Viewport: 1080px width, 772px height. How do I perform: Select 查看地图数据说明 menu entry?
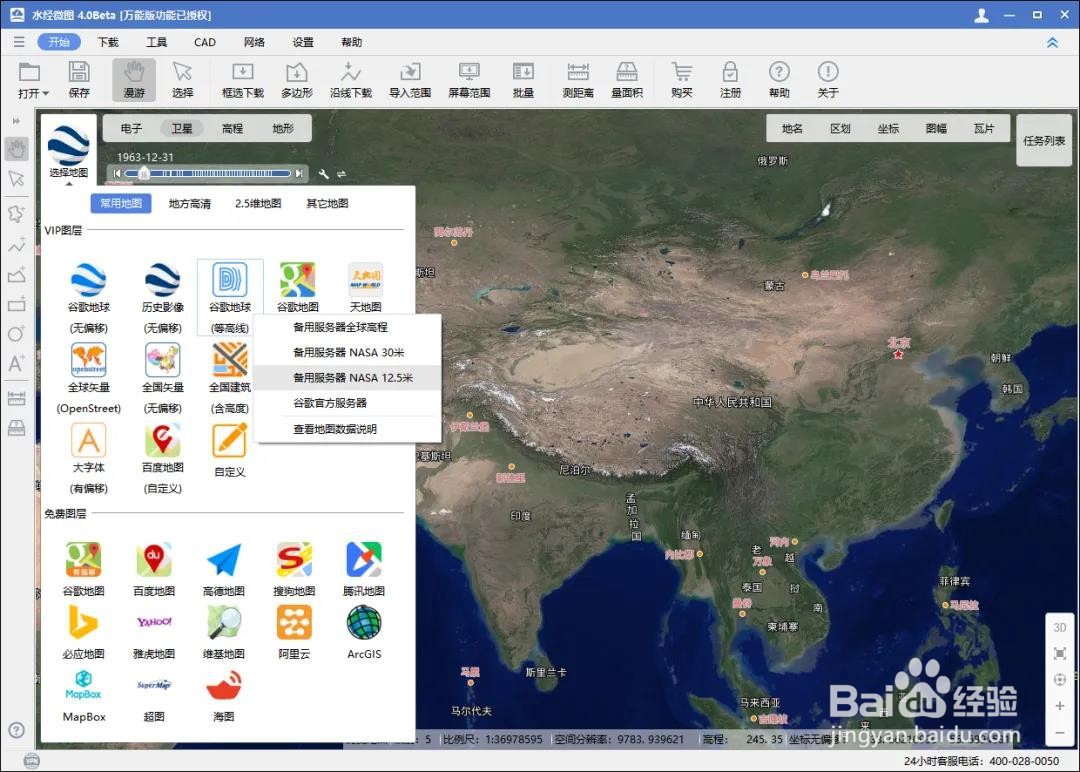(348, 429)
